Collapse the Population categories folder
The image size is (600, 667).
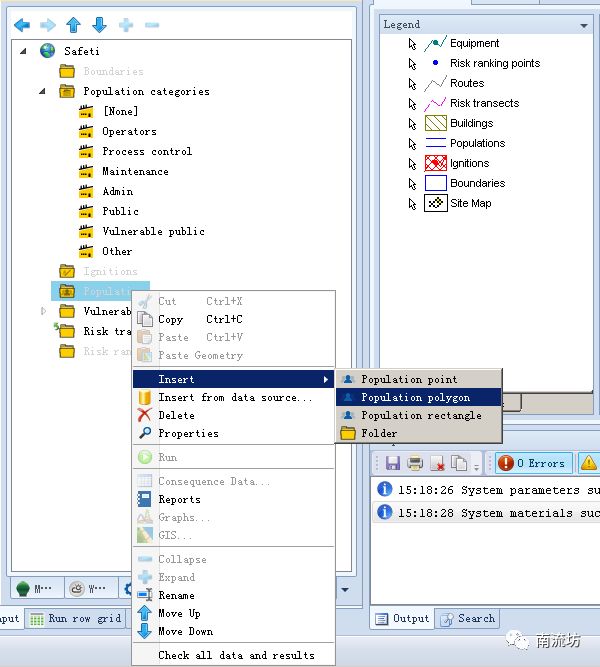[42, 91]
